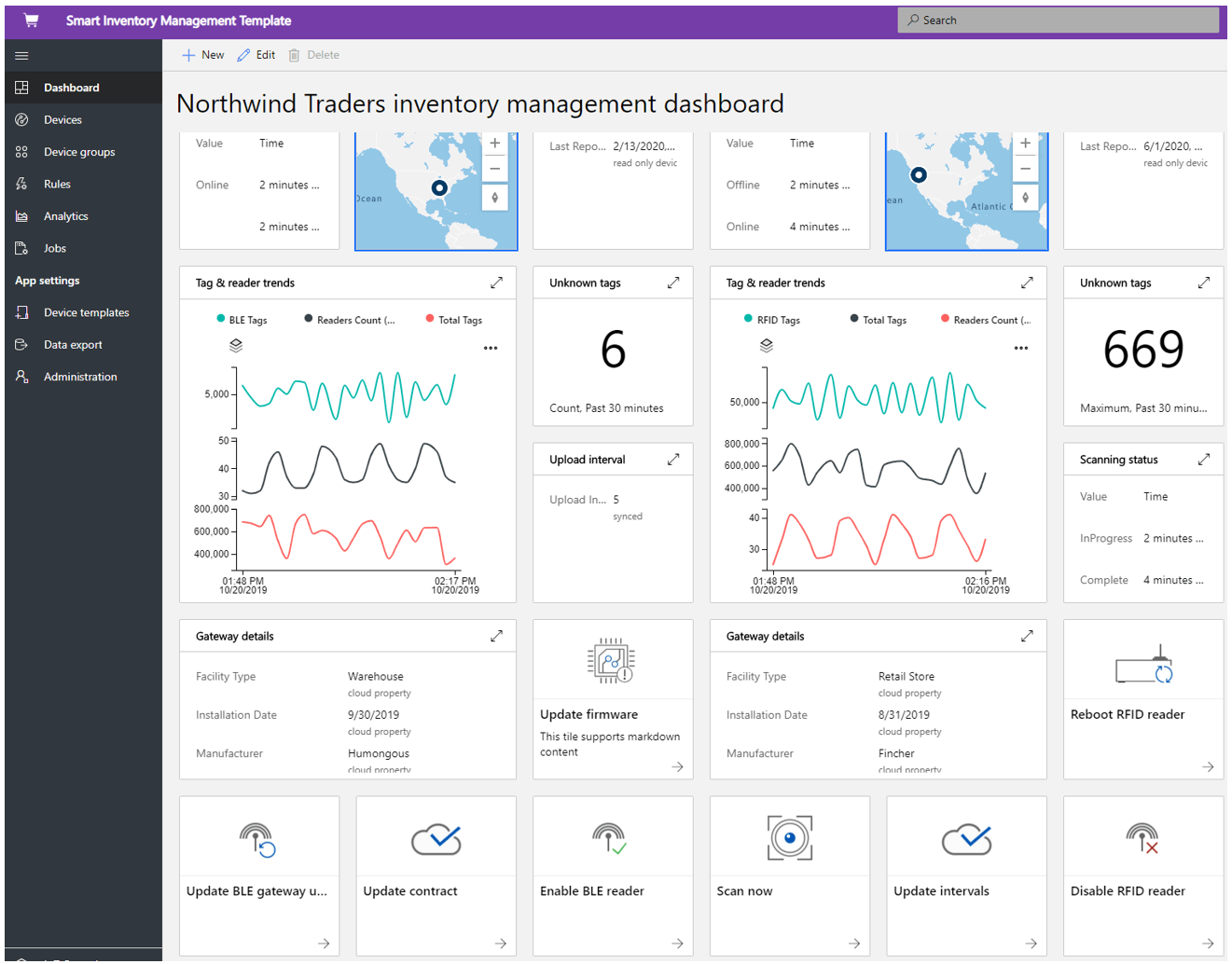The image size is (1232, 964).
Task: Click the Scan now camera icon
Action: pyautogui.click(x=790, y=838)
